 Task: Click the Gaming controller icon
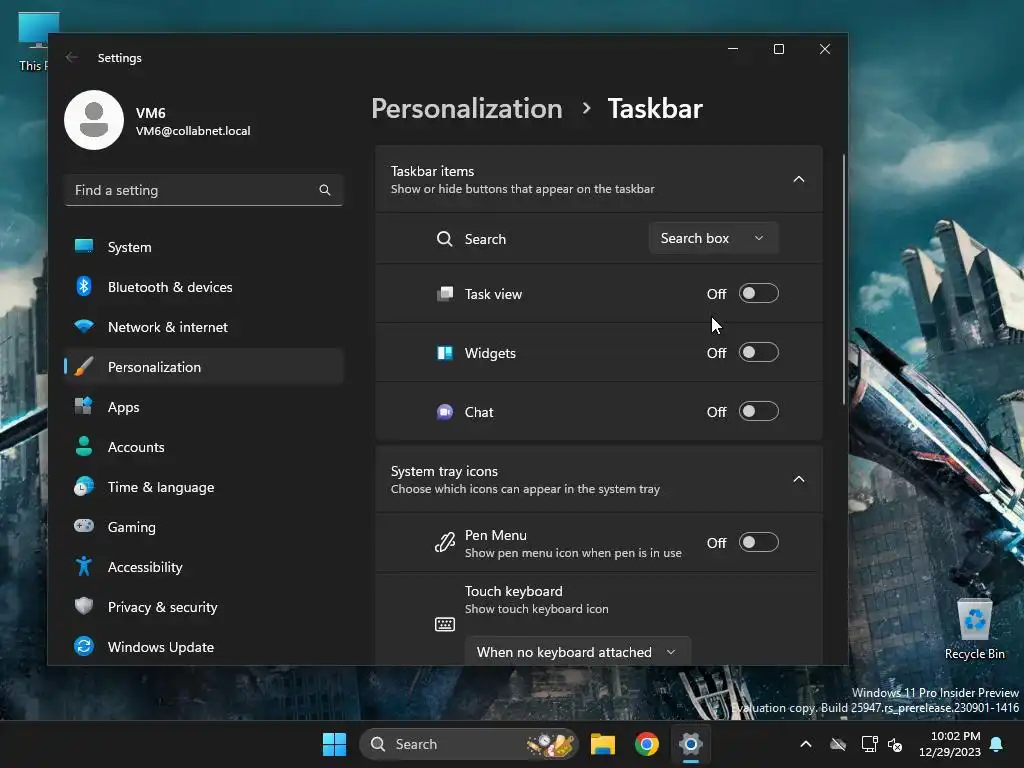pos(84,526)
